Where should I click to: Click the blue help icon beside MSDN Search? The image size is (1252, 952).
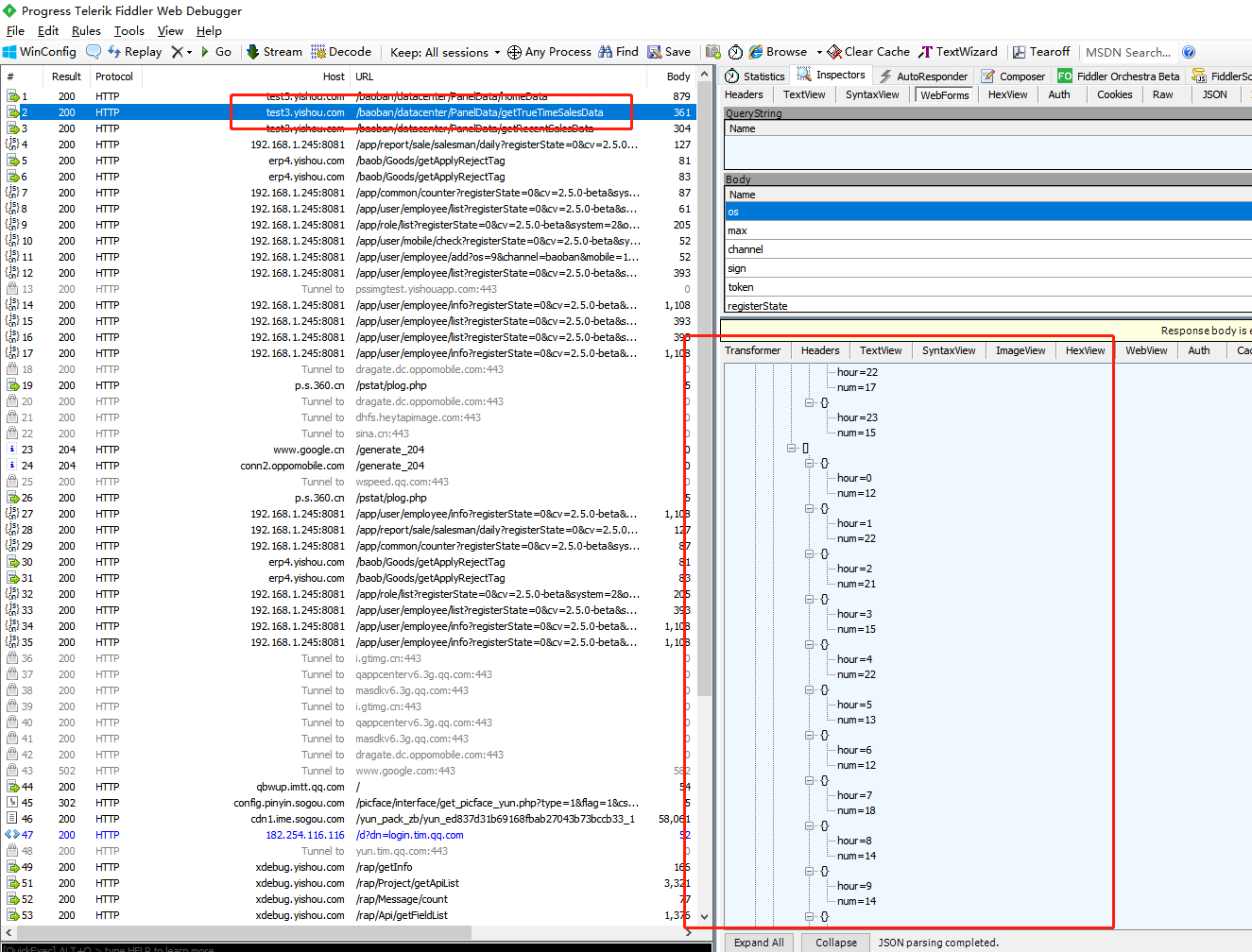pos(1189,52)
